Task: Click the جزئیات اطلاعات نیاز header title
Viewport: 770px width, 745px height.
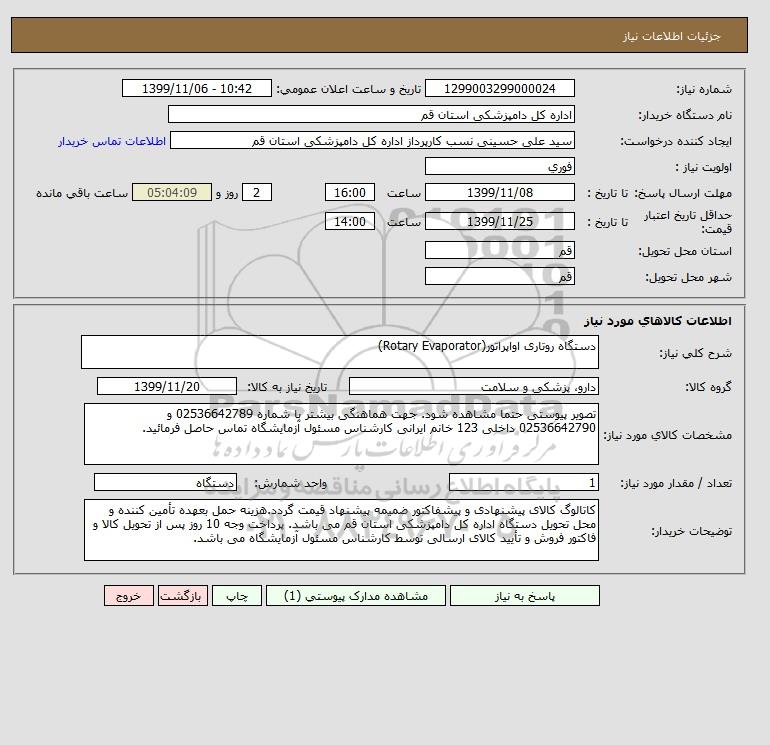Action: coord(671,36)
